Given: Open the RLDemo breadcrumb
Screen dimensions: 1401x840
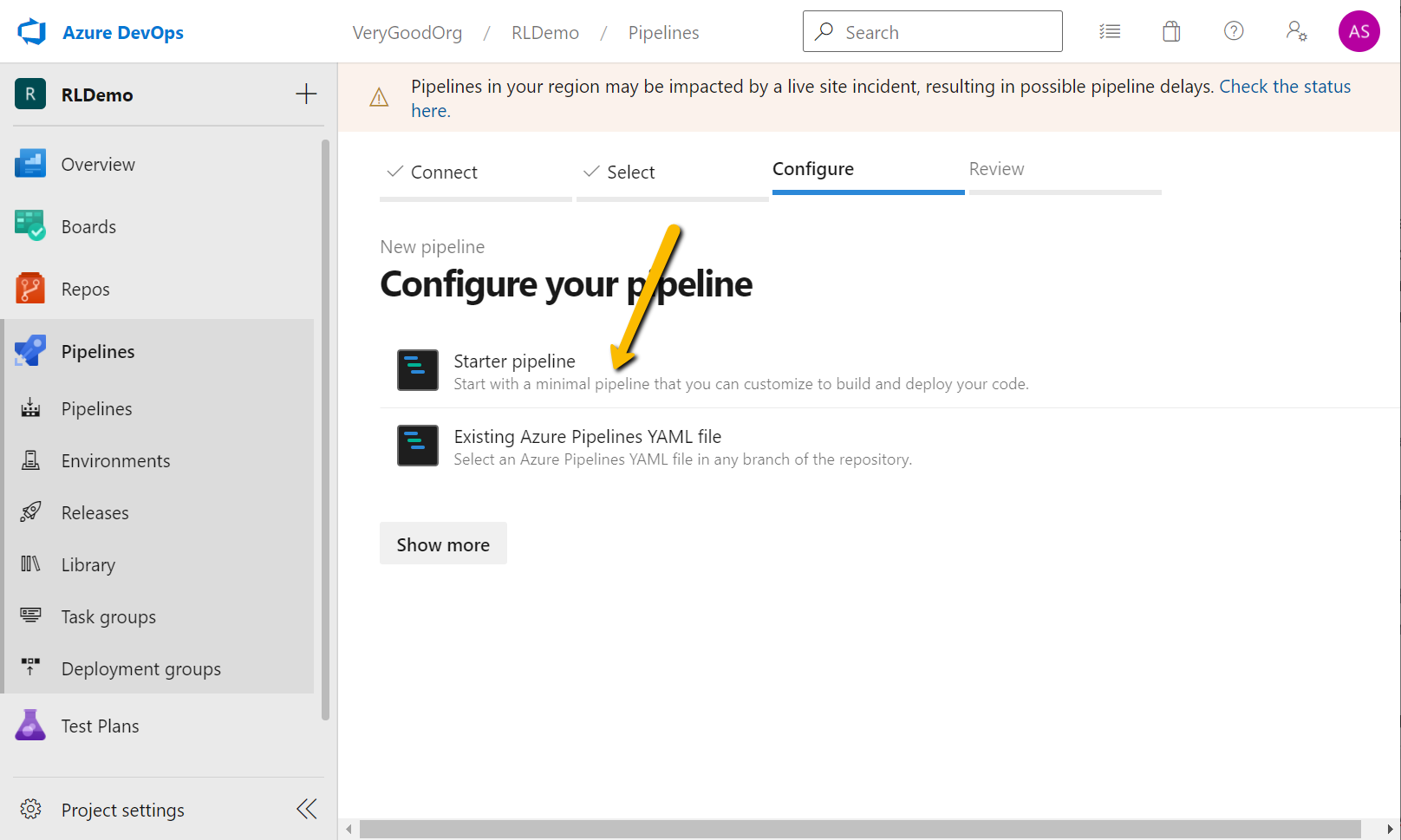Looking at the screenshot, I should [x=545, y=32].
